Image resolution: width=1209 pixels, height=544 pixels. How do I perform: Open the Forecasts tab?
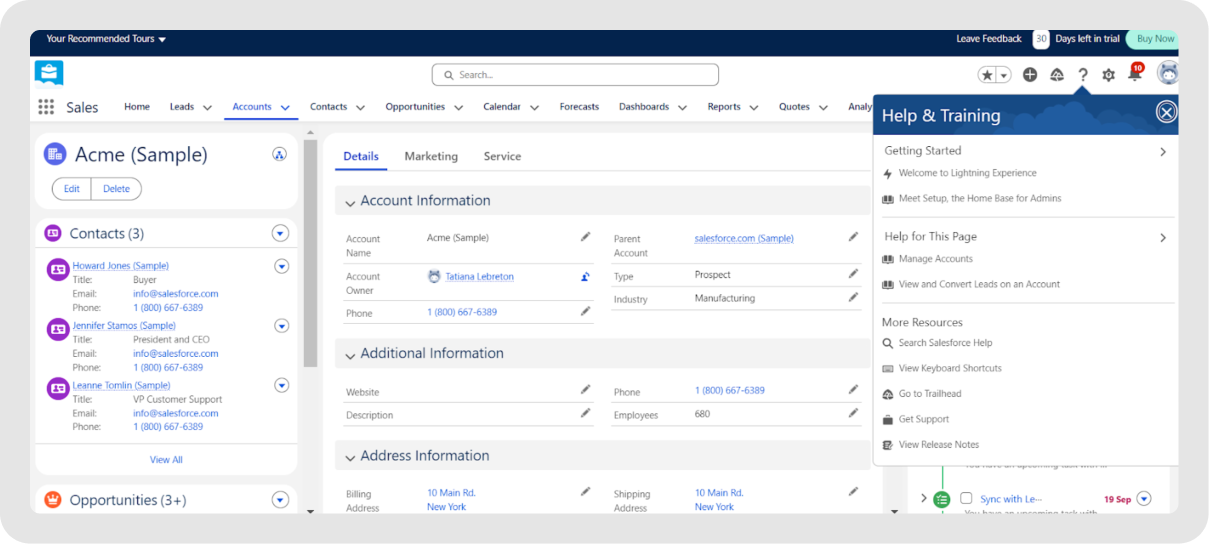coord(579,107)
